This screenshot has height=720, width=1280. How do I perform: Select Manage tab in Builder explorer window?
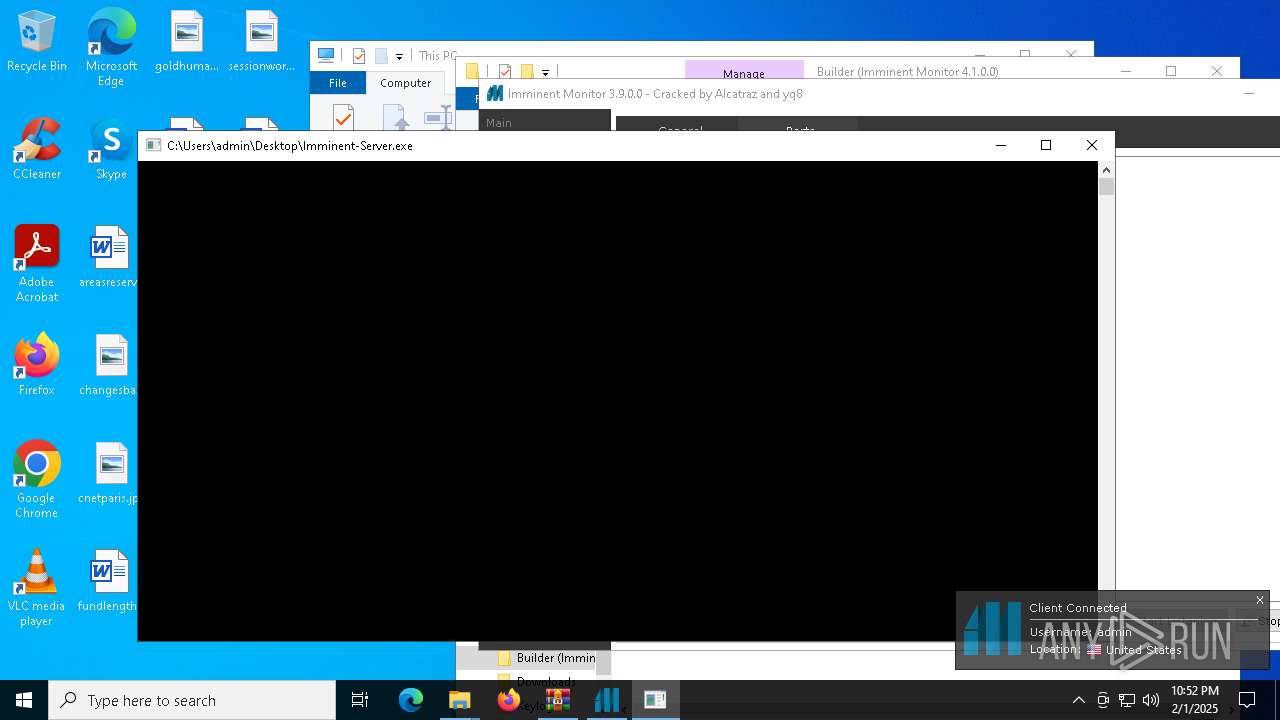click(744, 73)
